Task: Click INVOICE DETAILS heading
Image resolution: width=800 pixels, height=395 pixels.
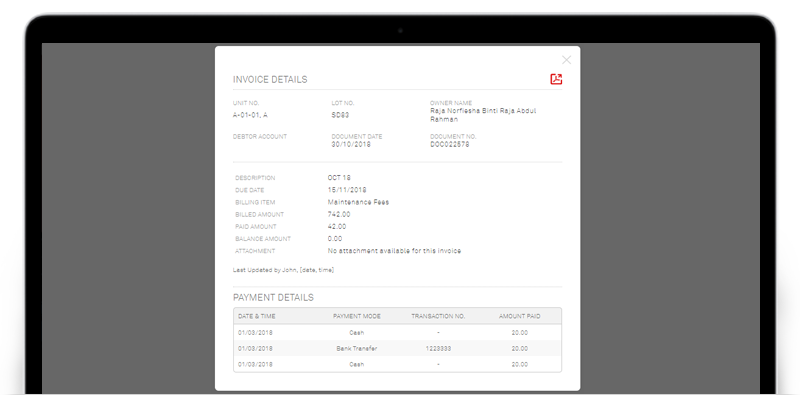Action: coord(270,80)
